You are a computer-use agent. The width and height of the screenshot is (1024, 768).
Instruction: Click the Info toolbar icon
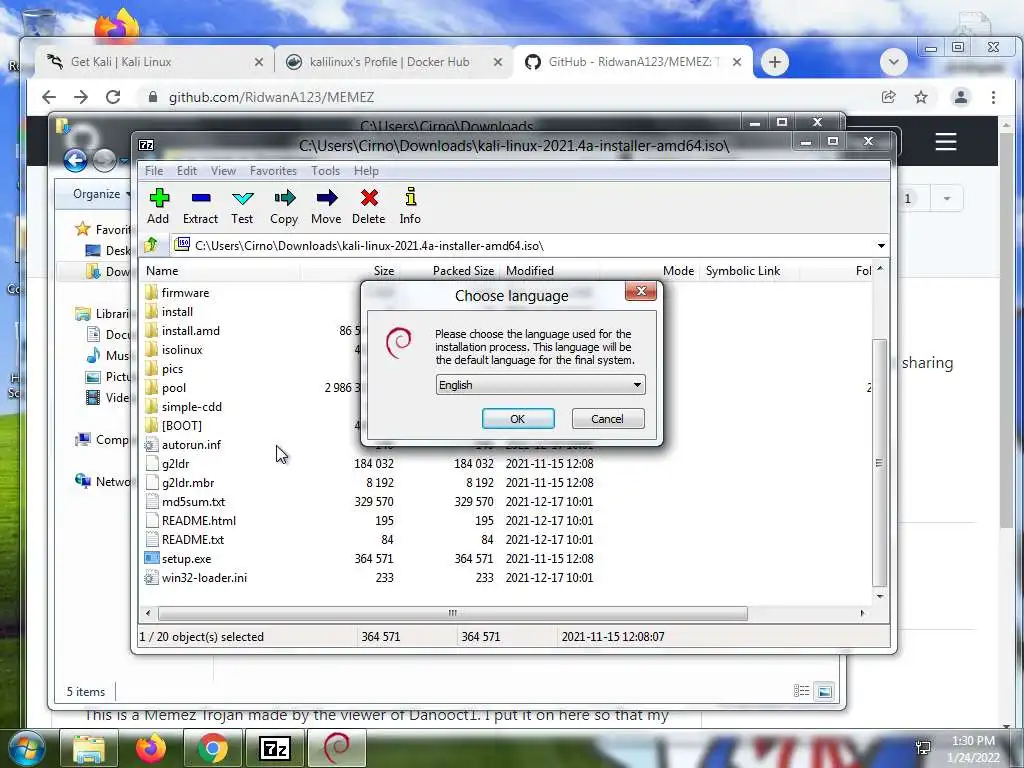click(410, 206)
